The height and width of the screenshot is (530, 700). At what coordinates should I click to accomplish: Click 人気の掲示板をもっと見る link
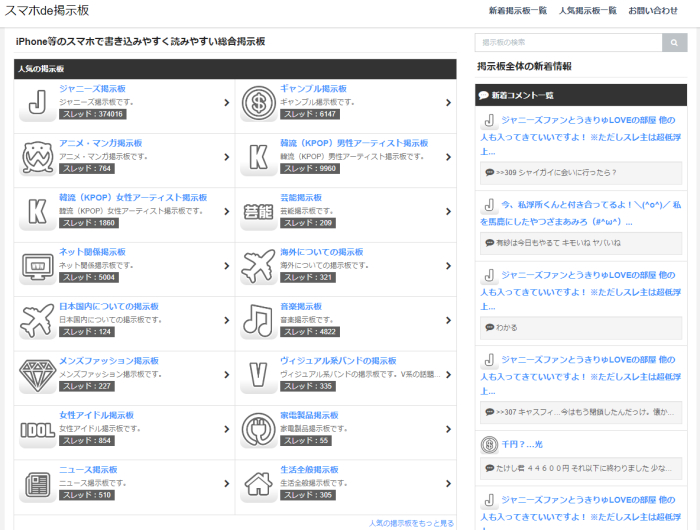(411, 522)
